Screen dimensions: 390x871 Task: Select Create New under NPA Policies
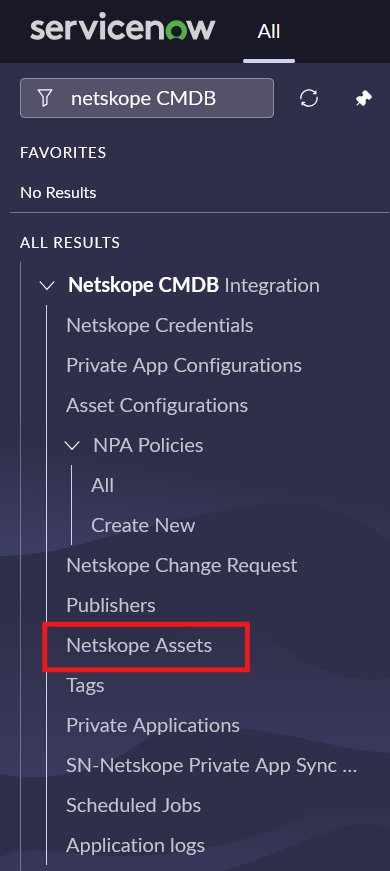click(x=143, y=525)
